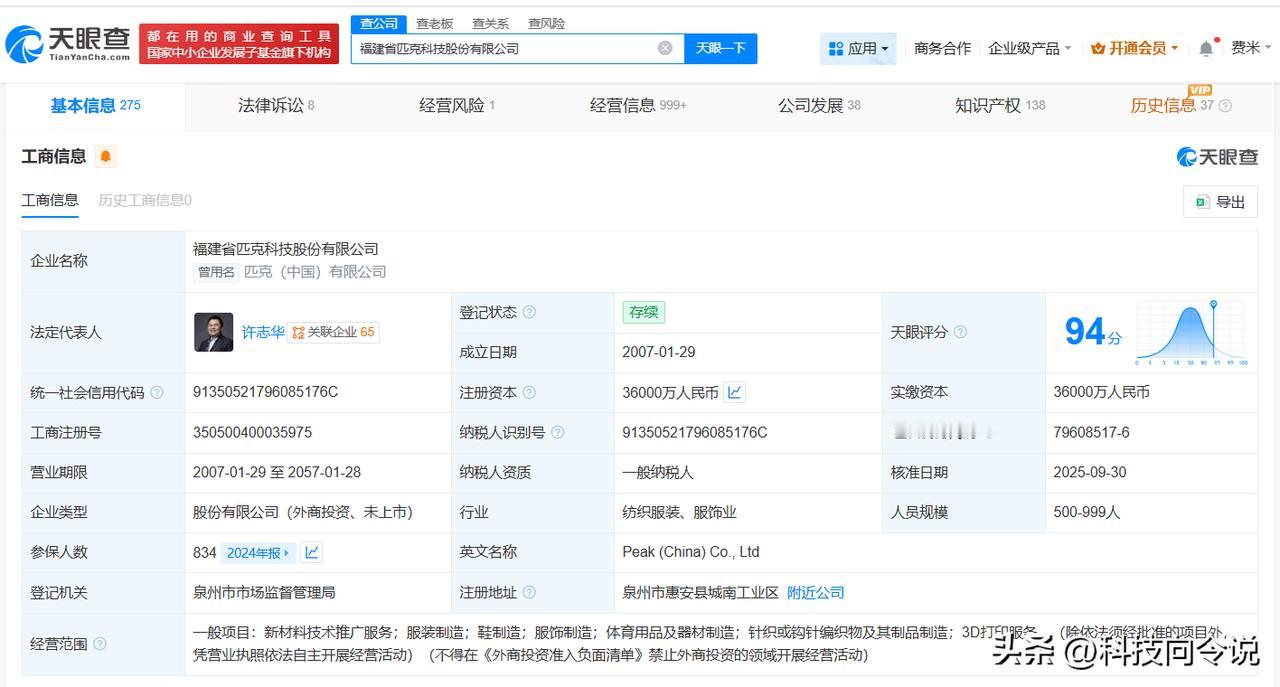The image size is (1280, 687).
Task: Open the 商务合作 link
Action: (942, 48)
